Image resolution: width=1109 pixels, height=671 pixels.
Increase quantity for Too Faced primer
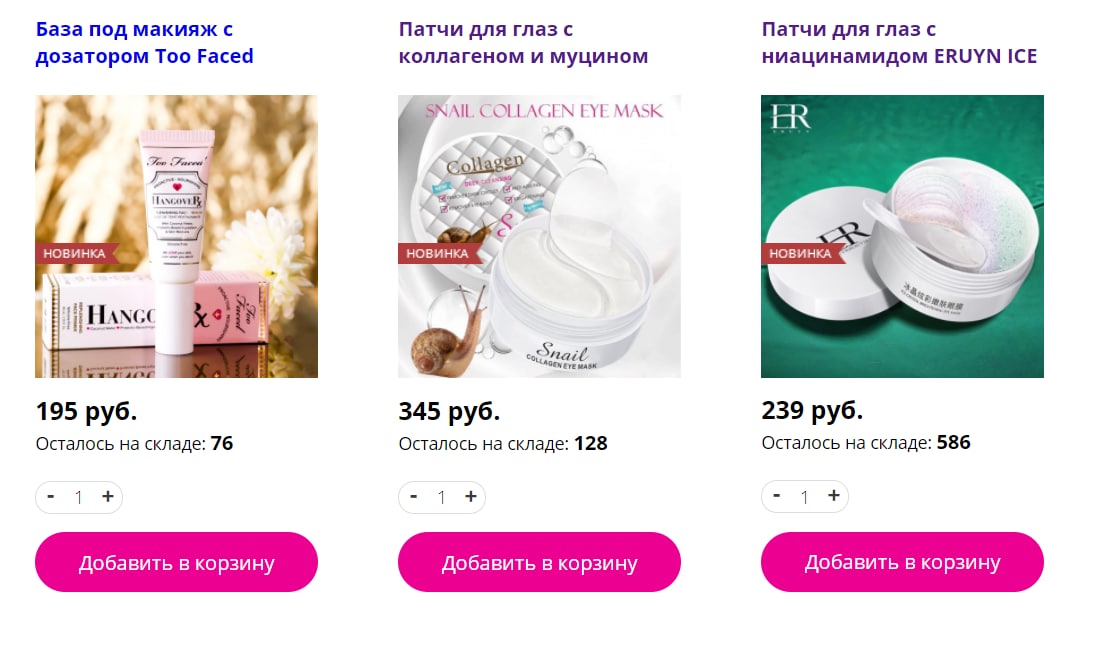click(108, 497)
